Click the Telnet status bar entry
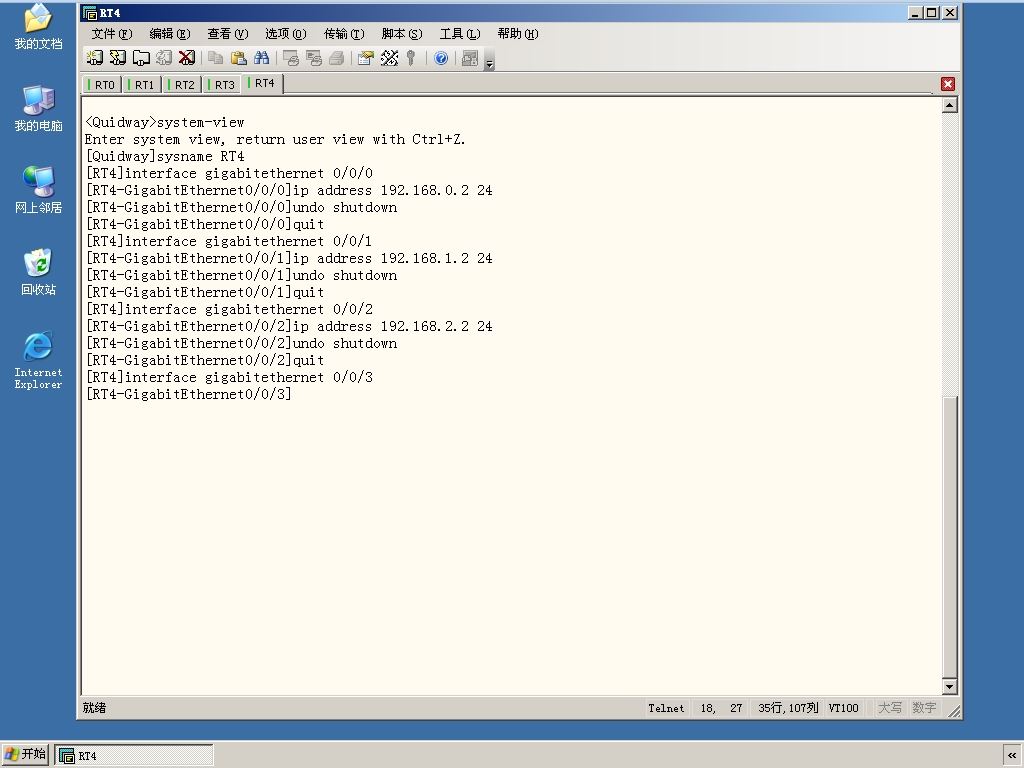Image resolution: width=1024 pixels, height=768 pixels. [666, 708]
